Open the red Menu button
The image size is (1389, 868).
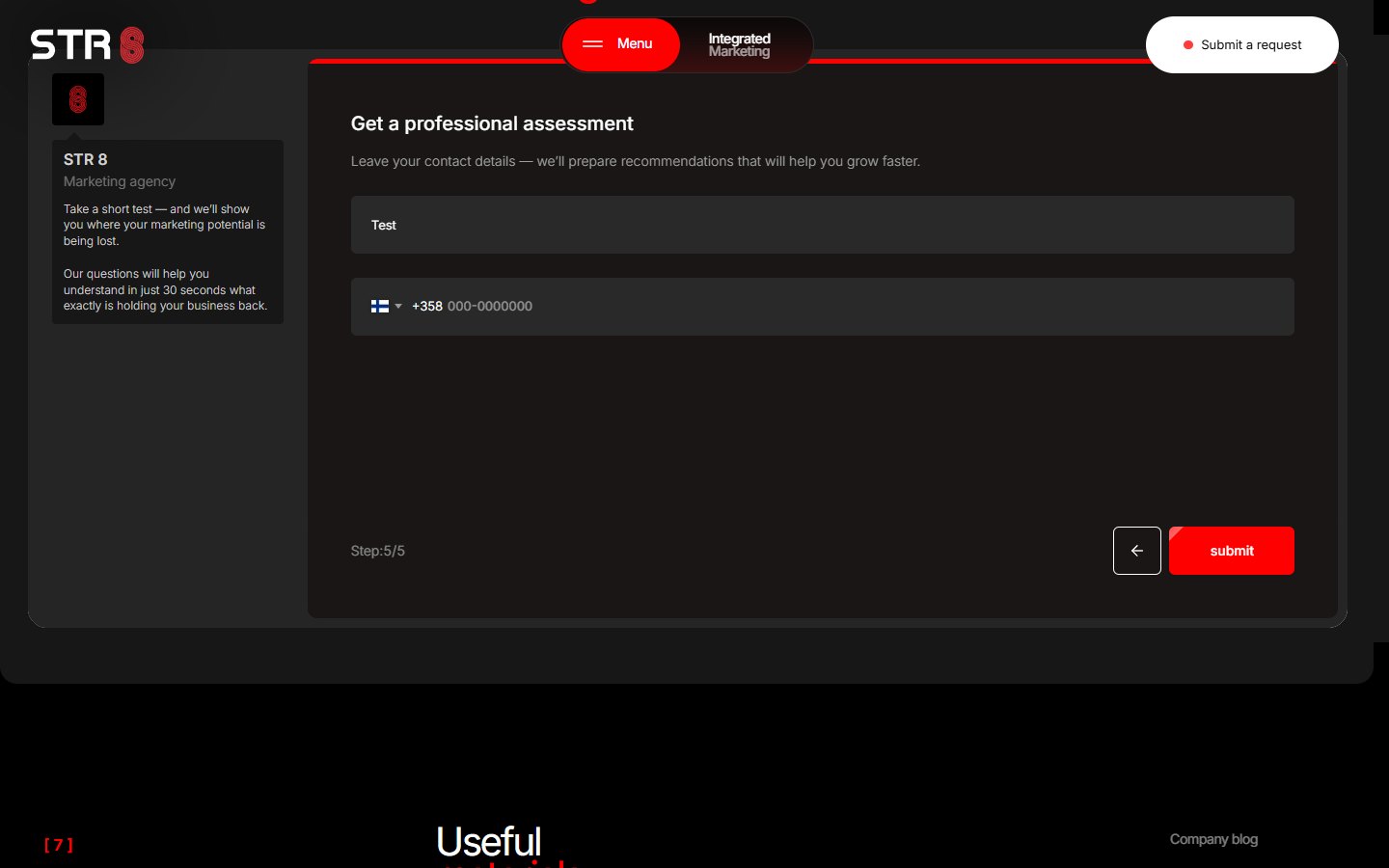(x=621, y=44)
